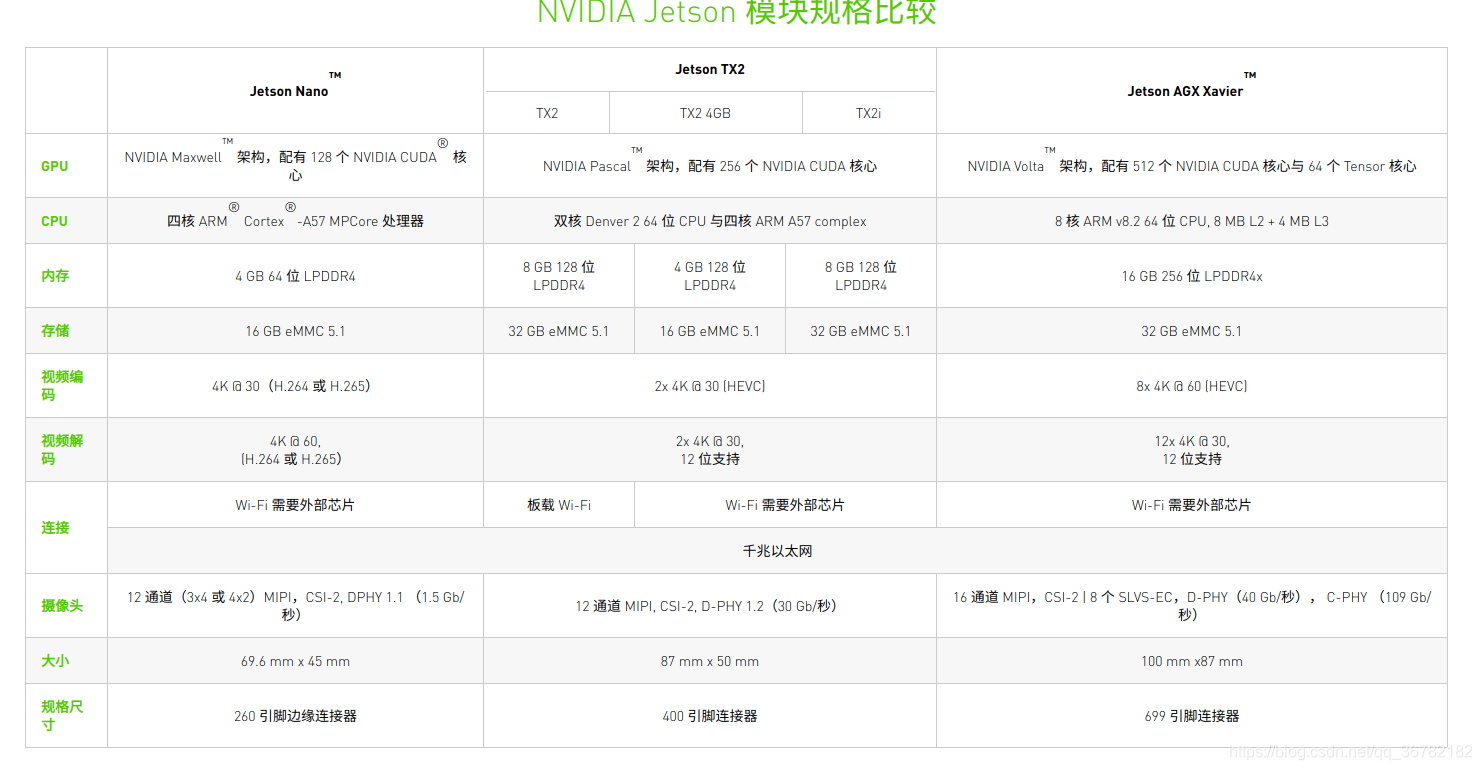Screen dimensions: 1482x770
Task: Click the NVIDIA Pascal 256 CUDA cores cell
Action: (x=710, y=166)
